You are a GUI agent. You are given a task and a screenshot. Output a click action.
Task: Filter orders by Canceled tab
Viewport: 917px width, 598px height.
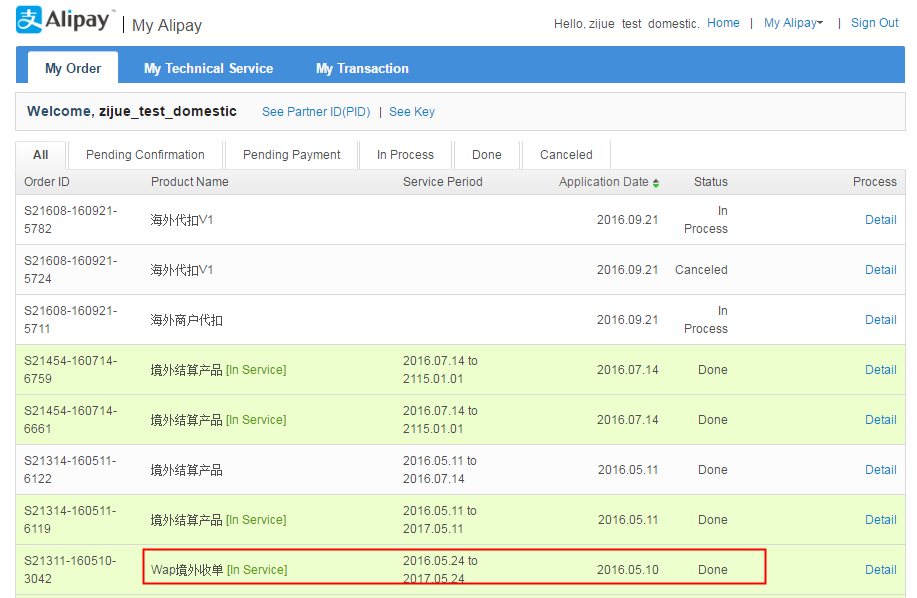point(566,155)
